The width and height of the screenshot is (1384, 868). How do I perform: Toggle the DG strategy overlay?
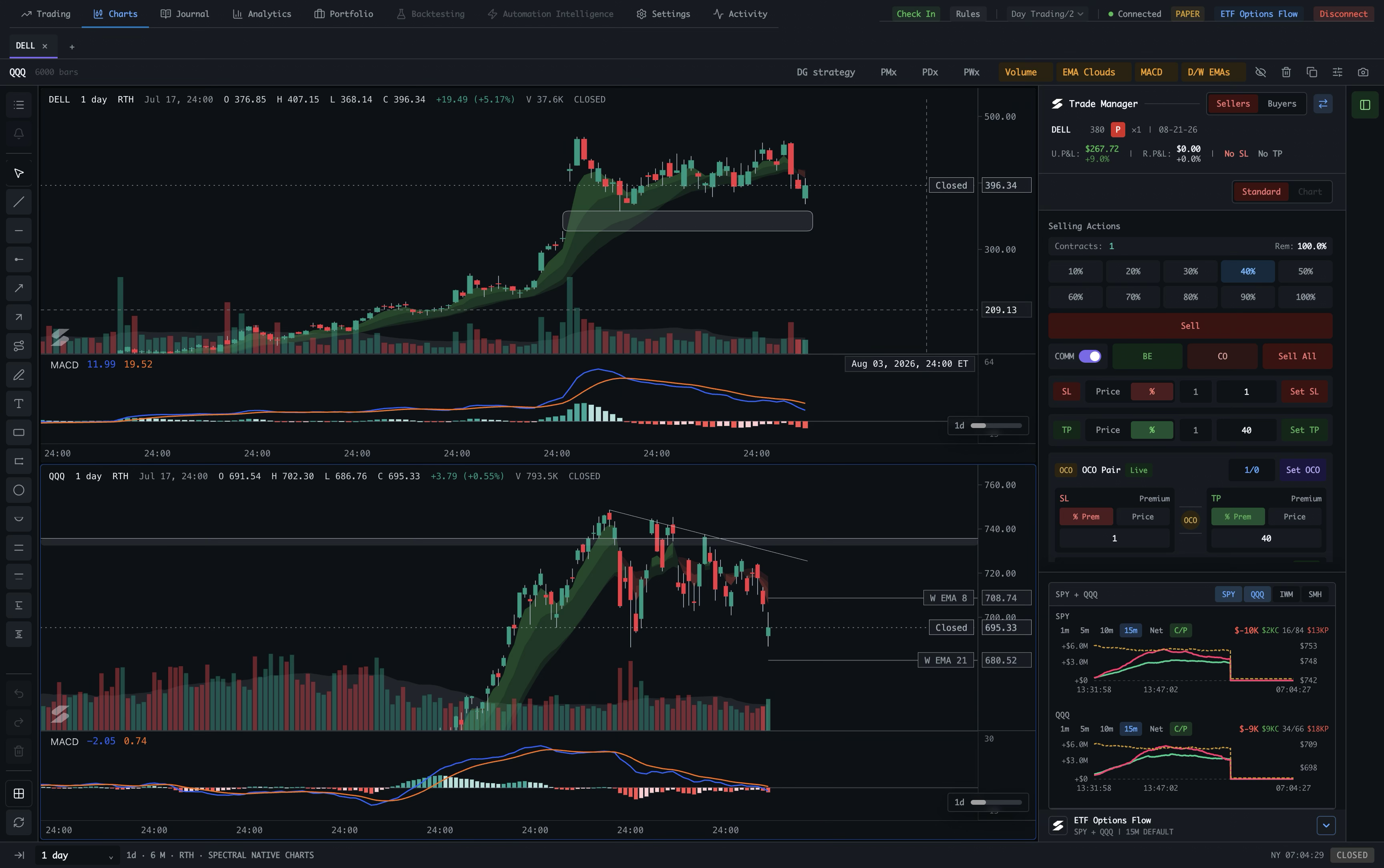coord(825,72)
